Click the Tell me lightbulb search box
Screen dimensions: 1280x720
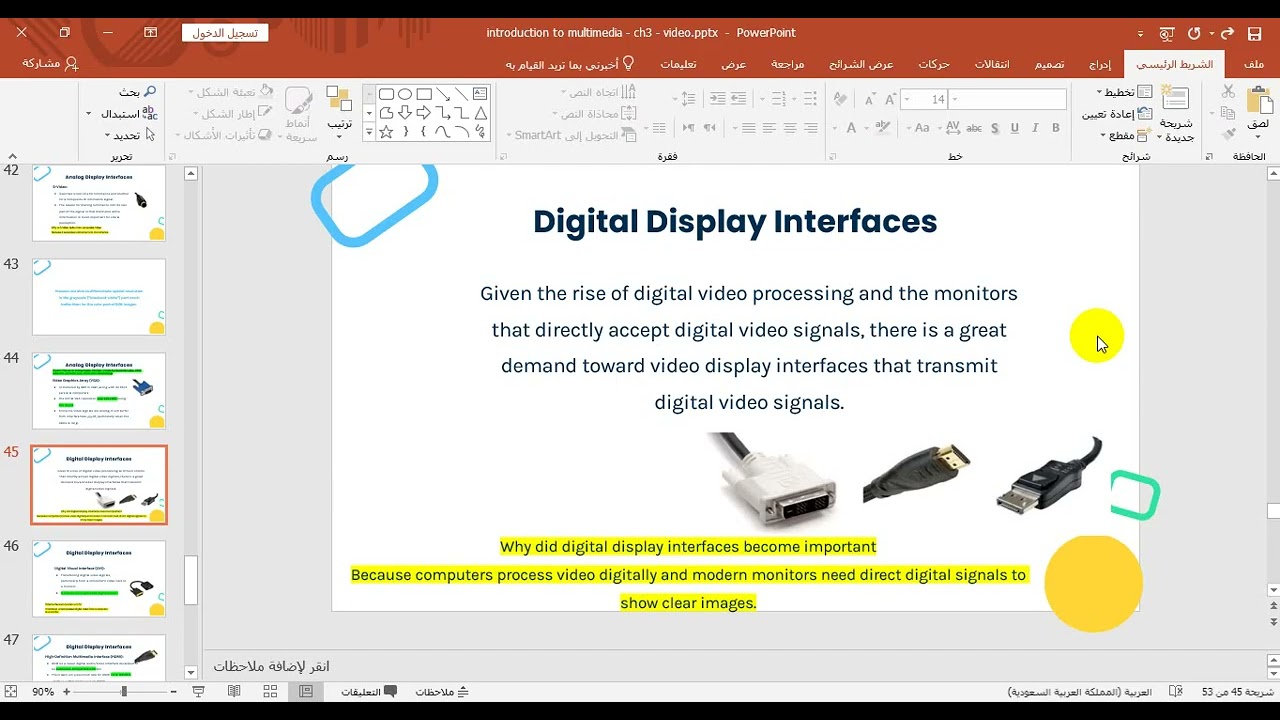click(x=570, y=63)
